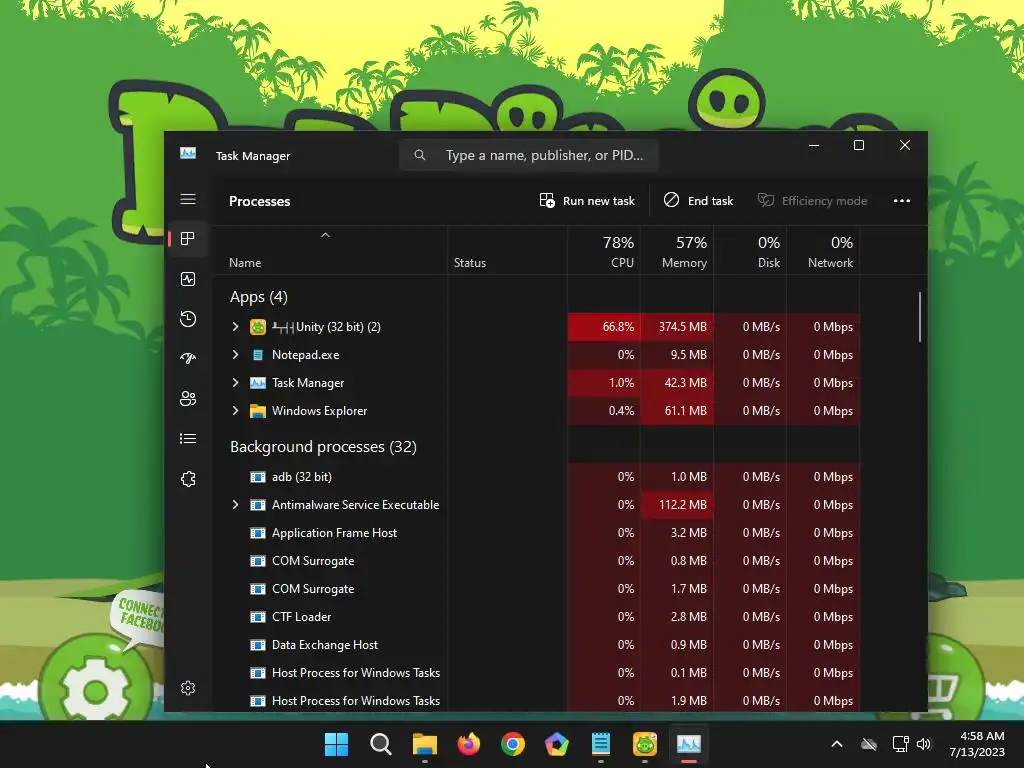Open the colorful pentagon app on taskbar
1024x768 pixels.
pyautogui.click(x=556, y=744)
